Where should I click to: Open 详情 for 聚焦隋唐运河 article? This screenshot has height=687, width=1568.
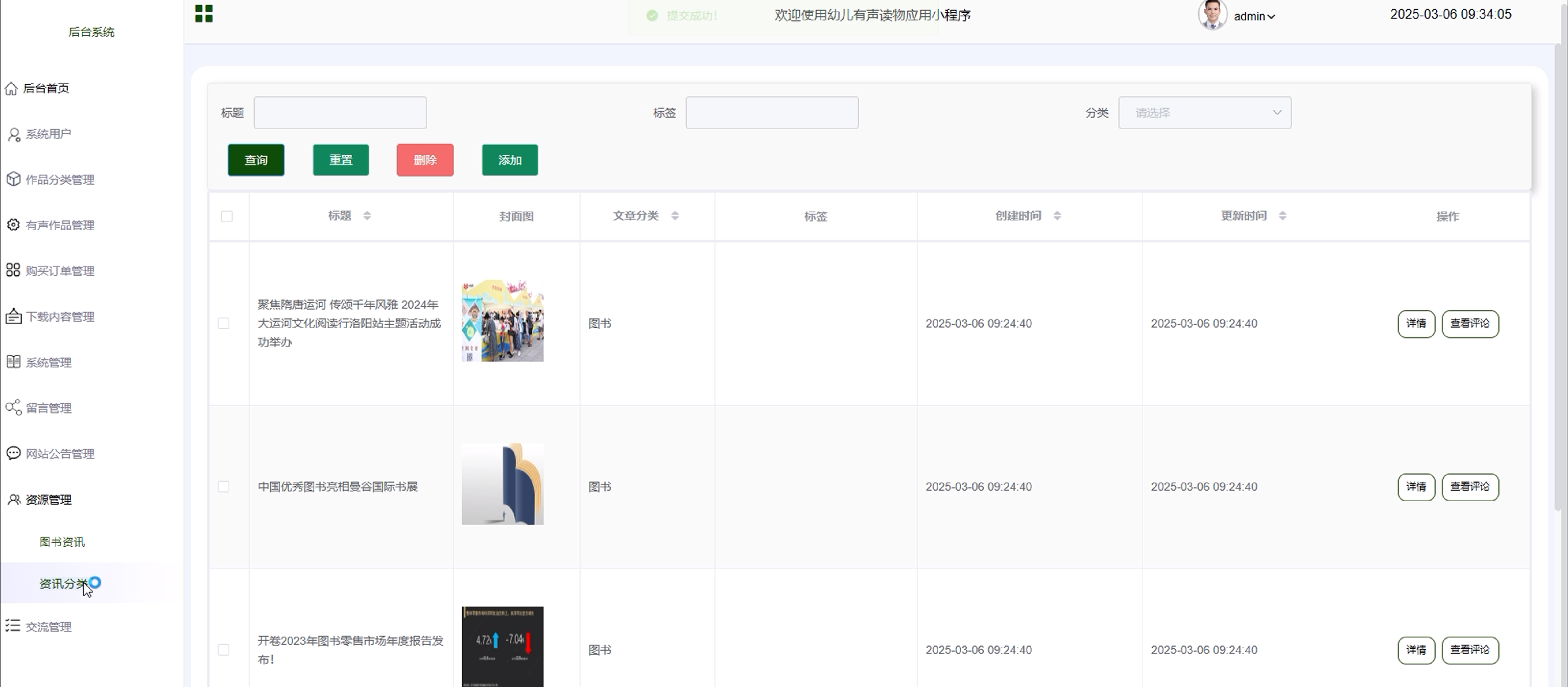coord(1416,324)
